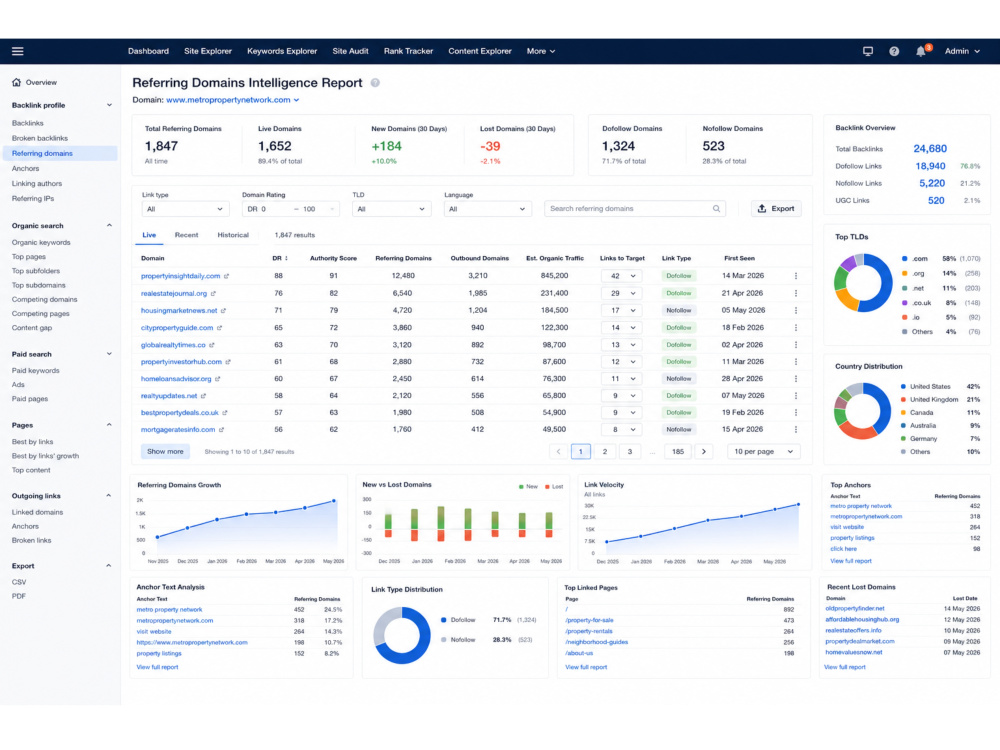Open Dashboard in top navigation
This screenshot has height=750, width=1000.
coord(148,51)
